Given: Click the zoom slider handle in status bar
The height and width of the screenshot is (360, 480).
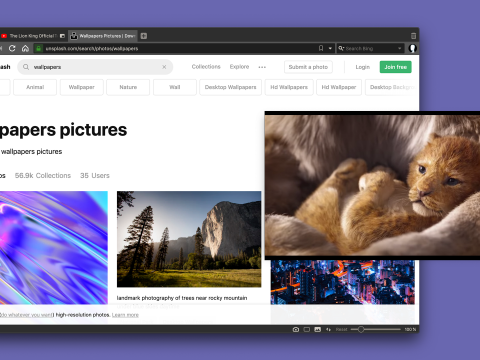Looking at the screenshot, I should [x=361, y=329].
